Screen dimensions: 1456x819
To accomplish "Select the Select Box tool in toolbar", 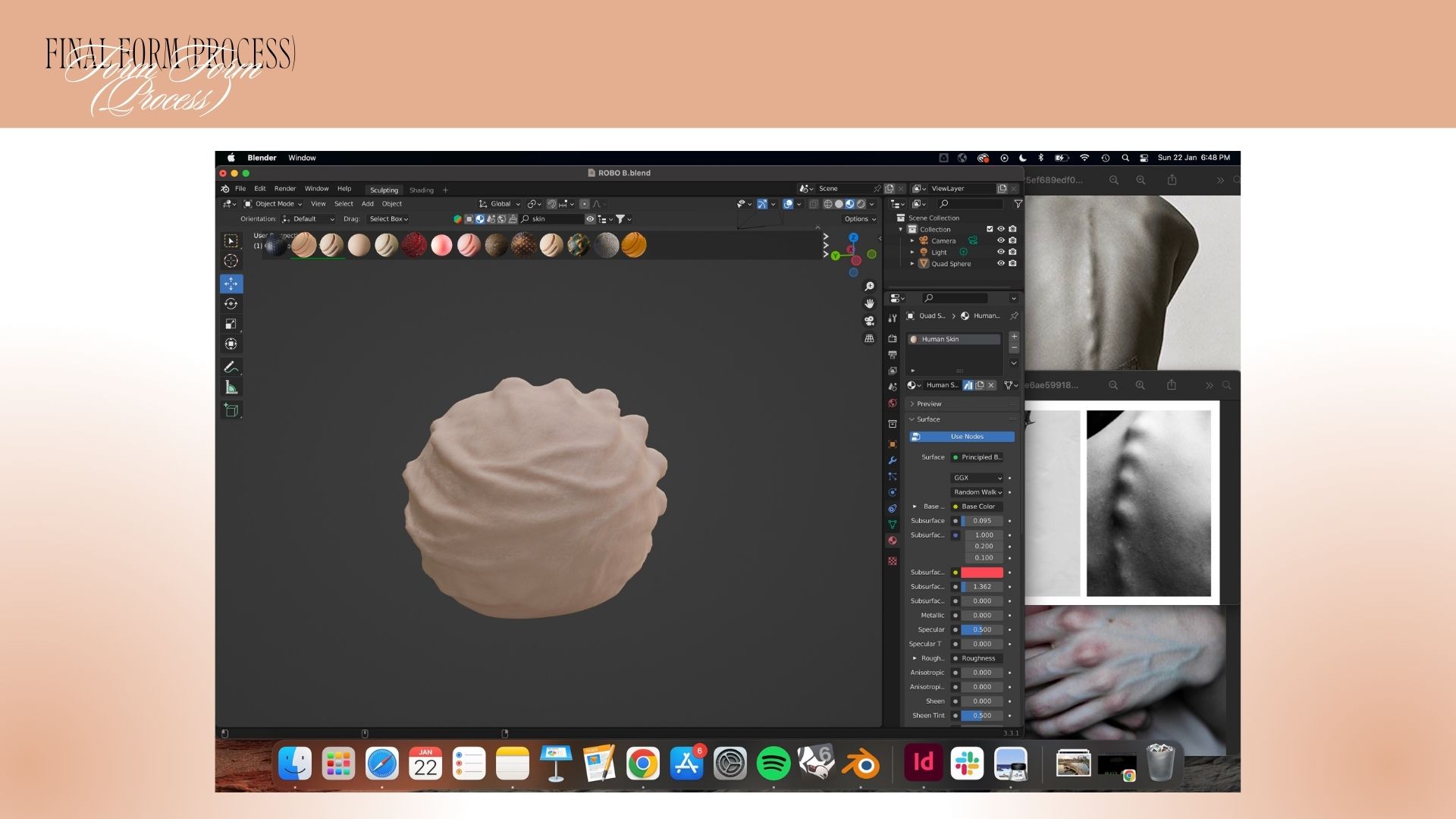I will (231, 240).
